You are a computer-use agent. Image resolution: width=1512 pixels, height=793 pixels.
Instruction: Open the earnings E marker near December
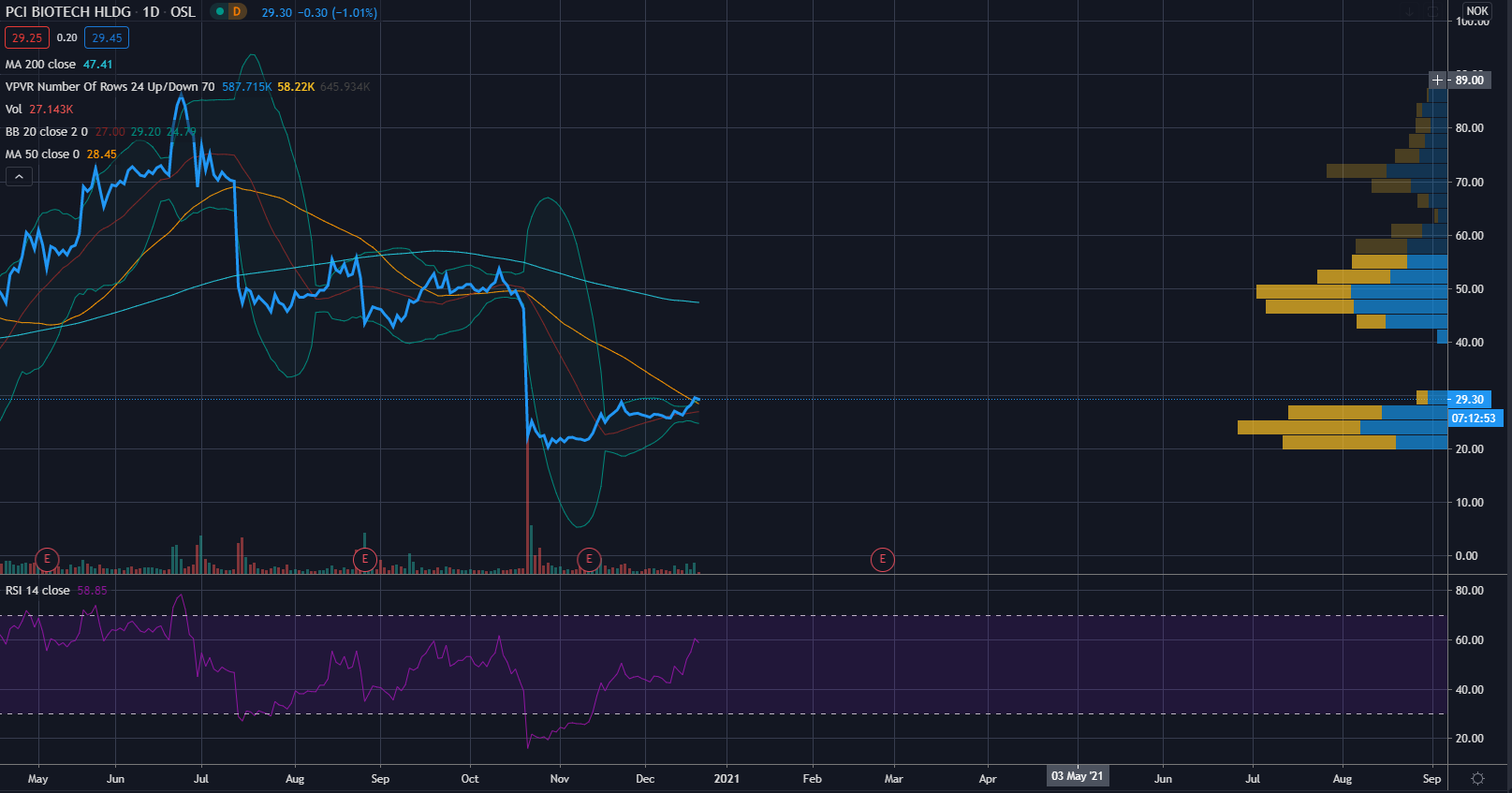click(589, 560)
